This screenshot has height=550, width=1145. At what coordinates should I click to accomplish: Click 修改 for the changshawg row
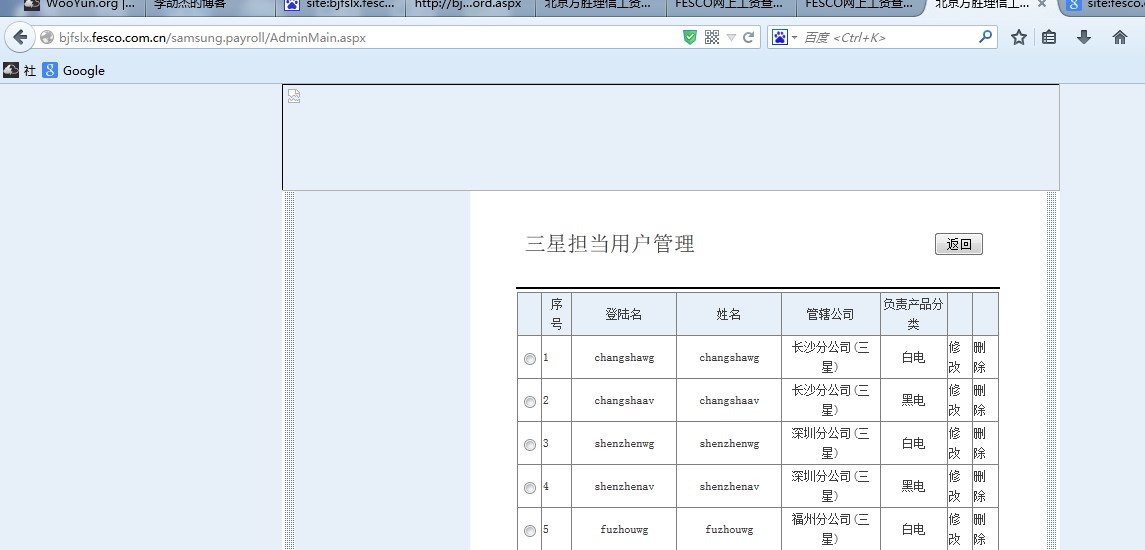[954, 357]
